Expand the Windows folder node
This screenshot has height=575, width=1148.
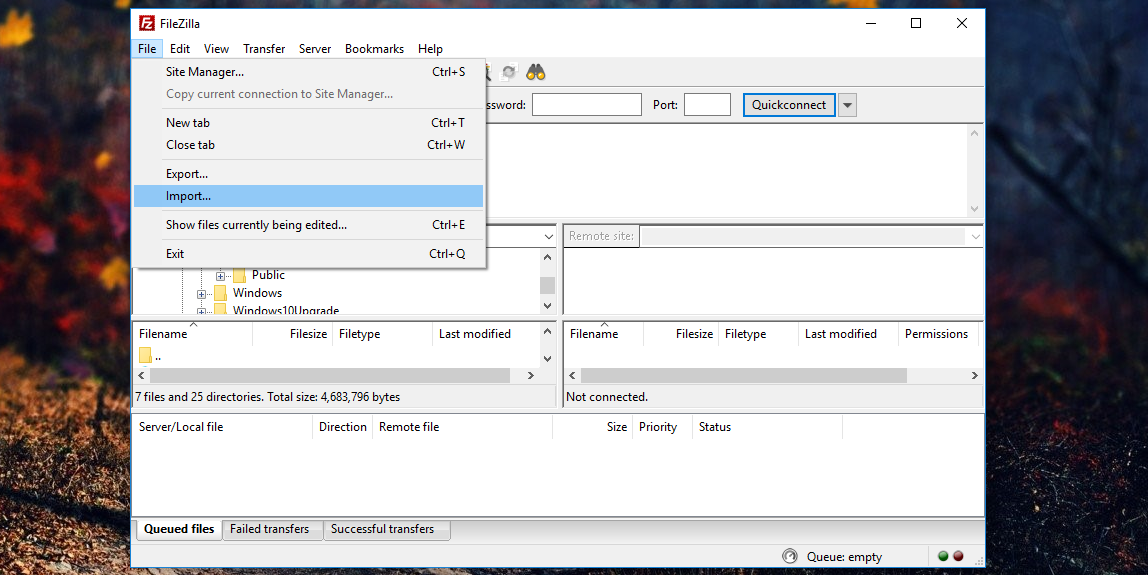click(201, 294)
